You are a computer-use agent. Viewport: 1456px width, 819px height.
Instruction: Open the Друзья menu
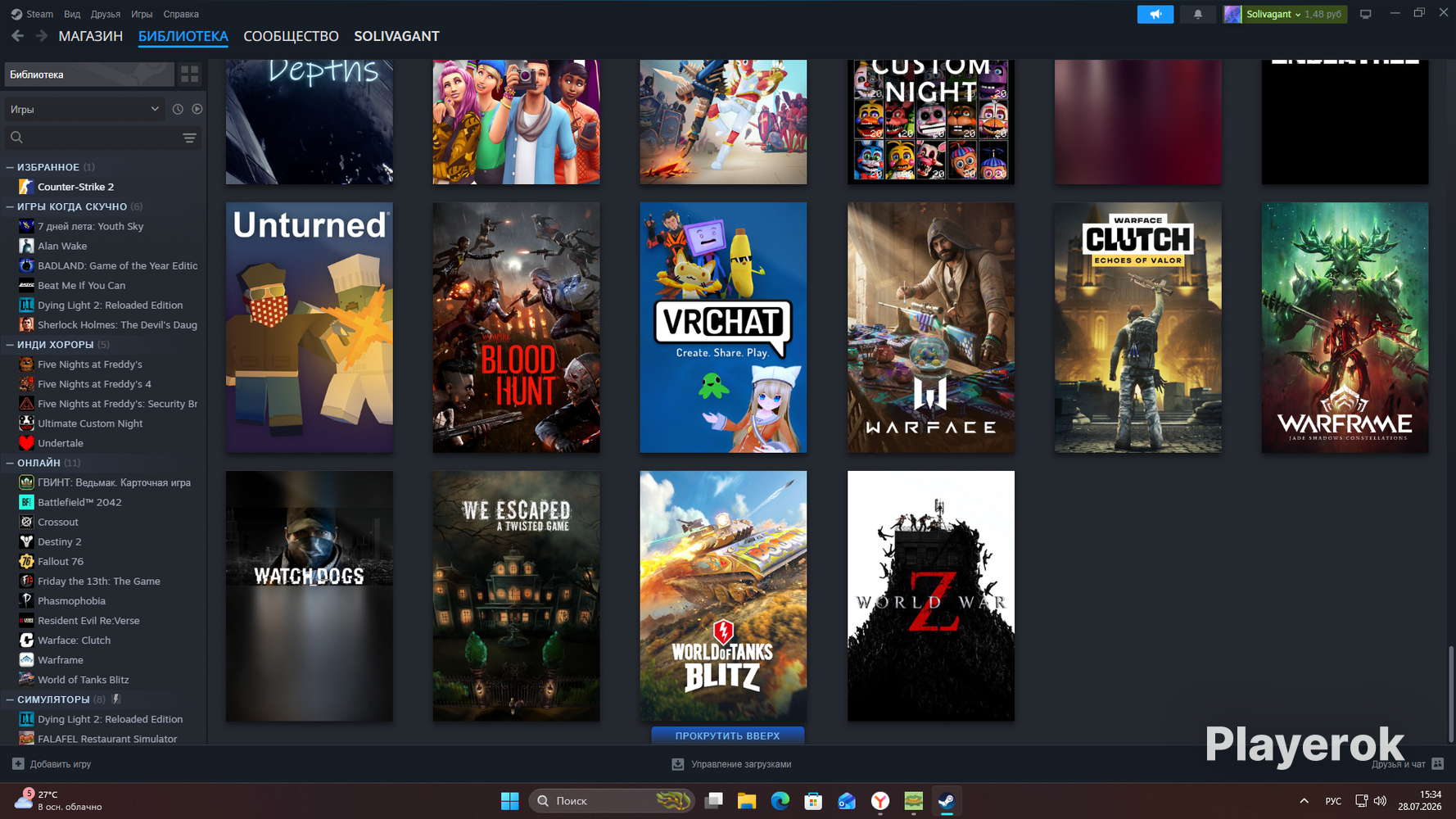click(106, 14)
